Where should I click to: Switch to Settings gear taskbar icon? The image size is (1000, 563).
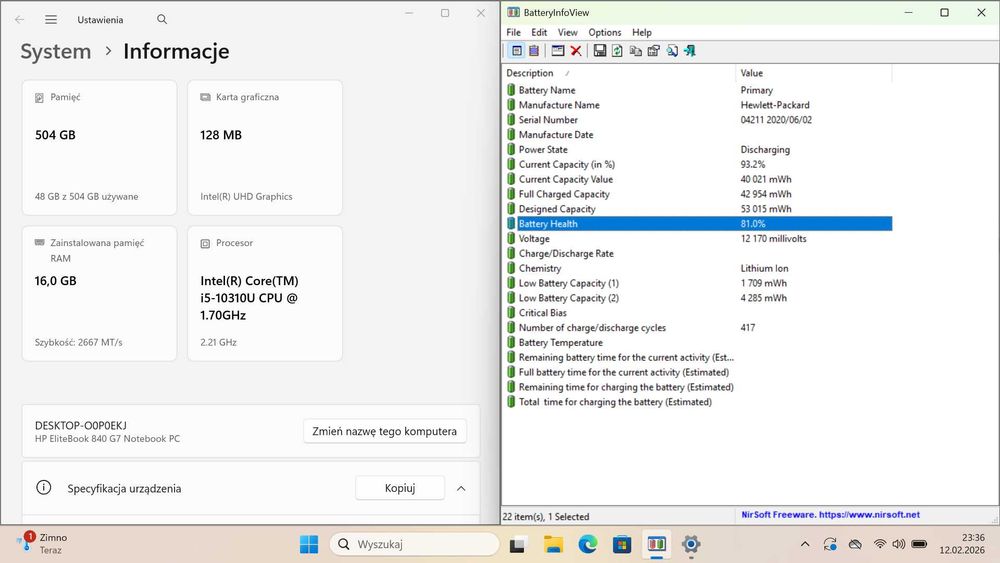click(691, 545)
